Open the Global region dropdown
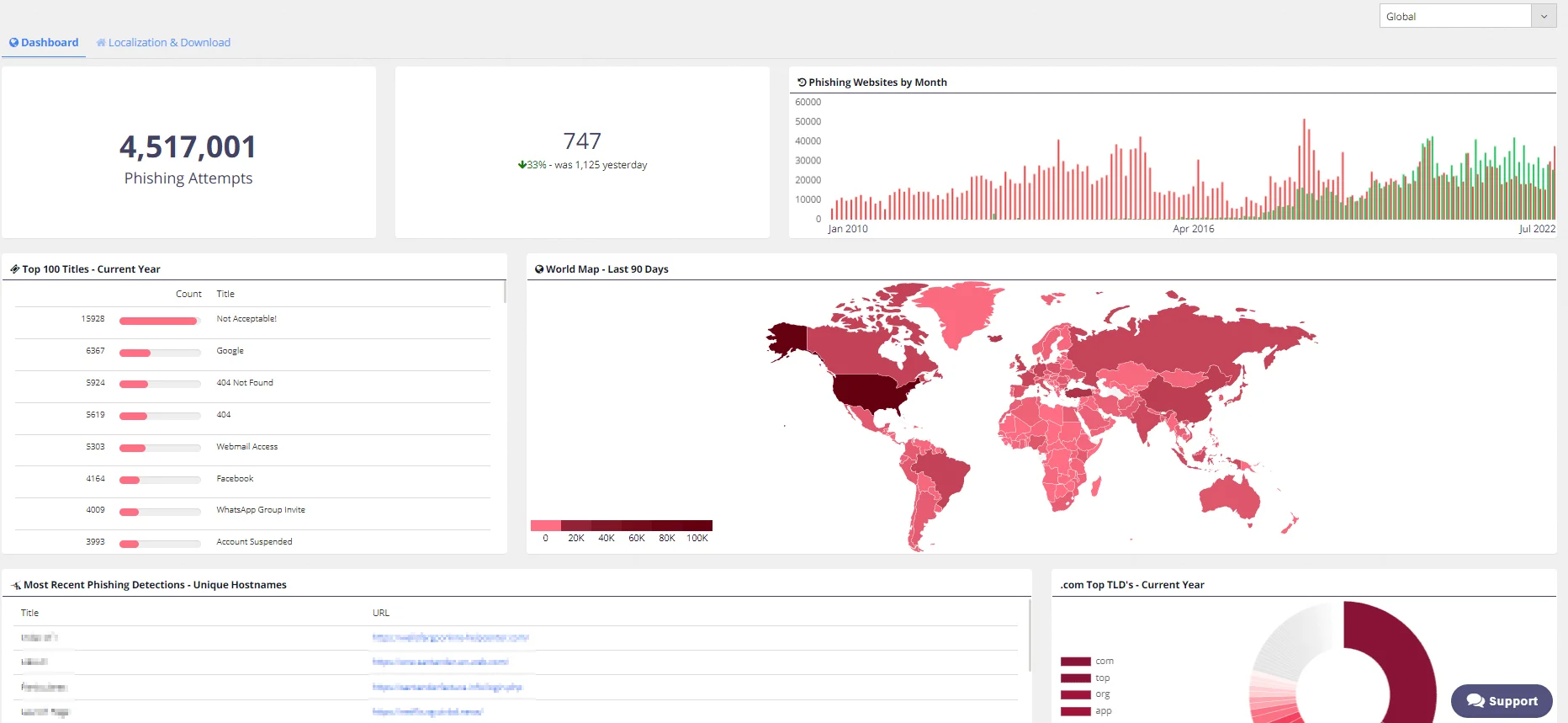The height and width of the screenshot is (723, 1568). pos(1467,16)
